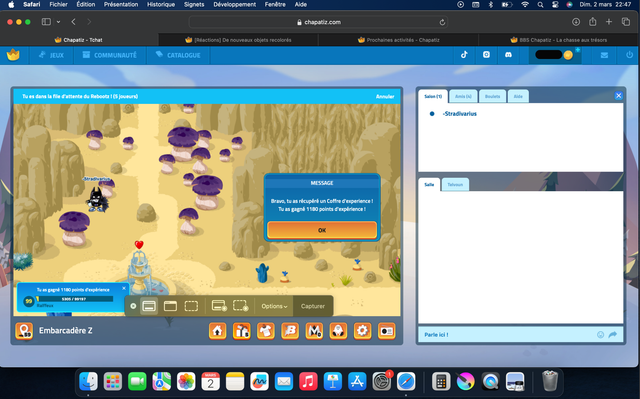Select capture selected window mode
The width and height of the screenshot is (640, 399).
click(170, 306)
